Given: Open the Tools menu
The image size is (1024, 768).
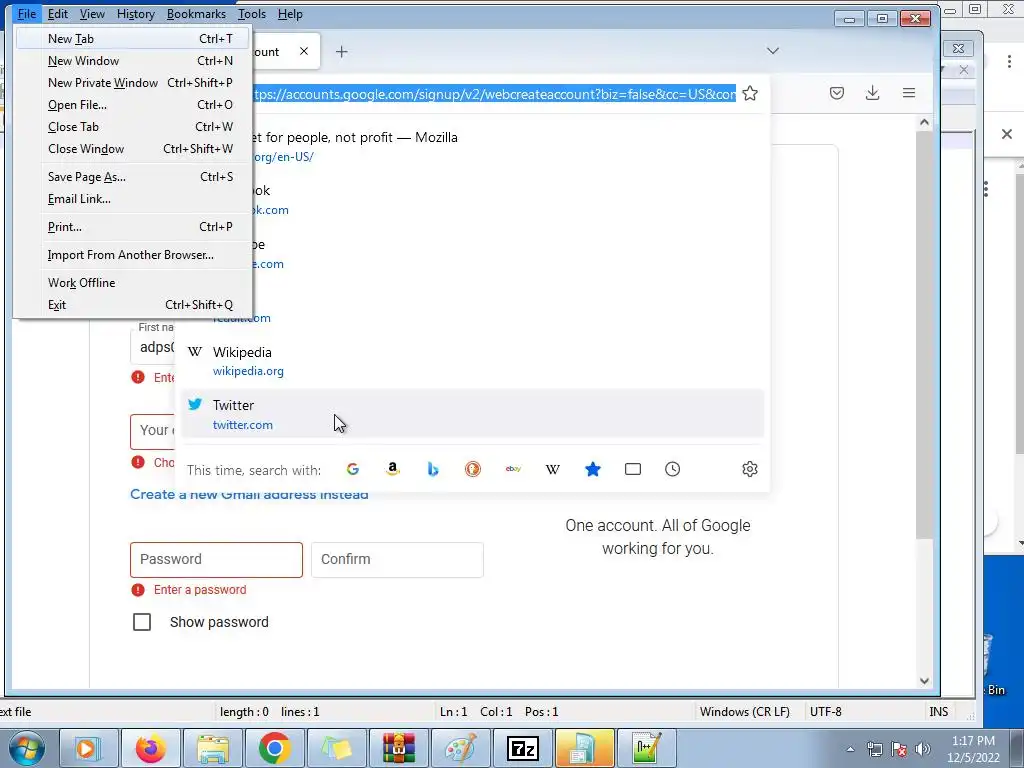Looking at the screenshot, I should 251,14.
